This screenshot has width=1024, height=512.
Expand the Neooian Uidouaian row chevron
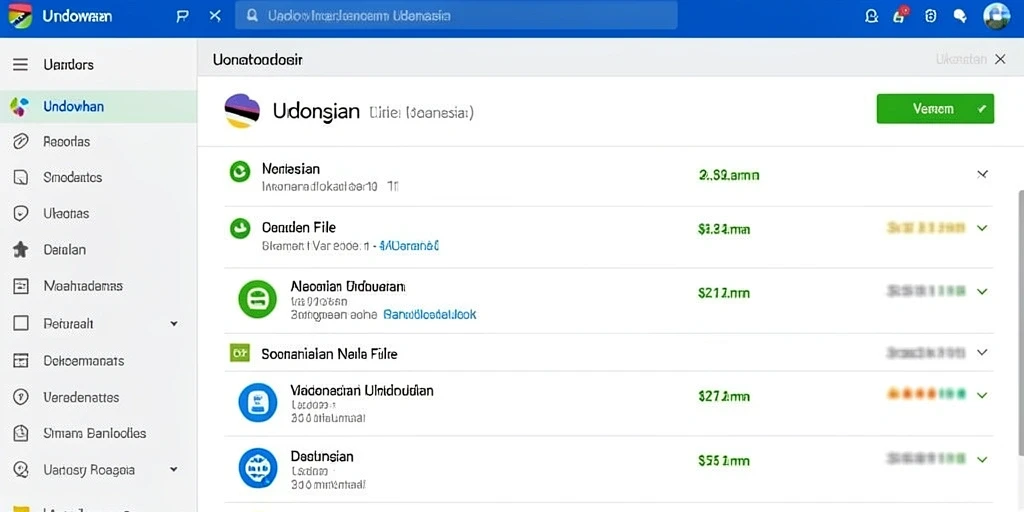(x=982, y=291)
